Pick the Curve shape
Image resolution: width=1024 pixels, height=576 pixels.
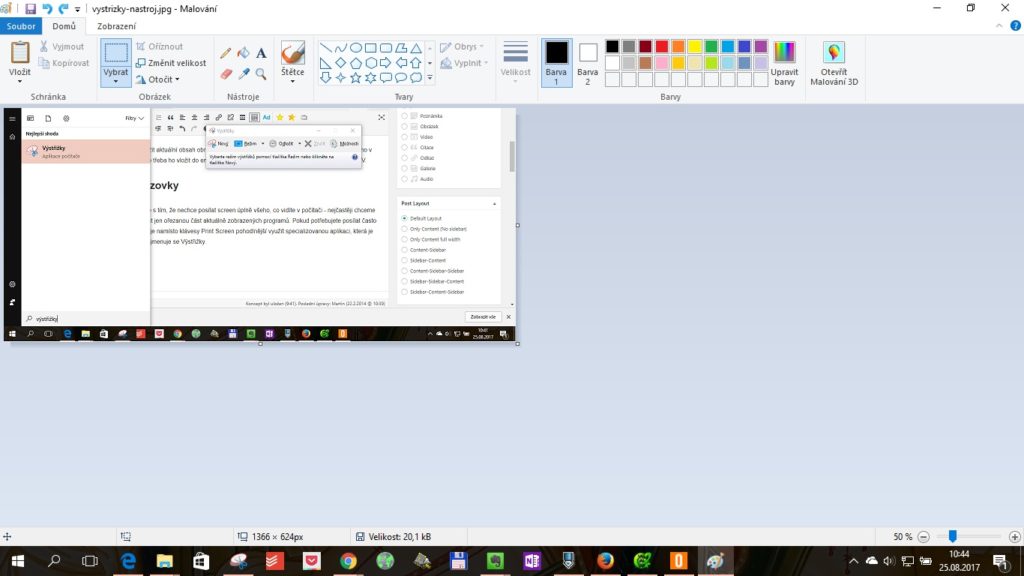coord(340,48)
